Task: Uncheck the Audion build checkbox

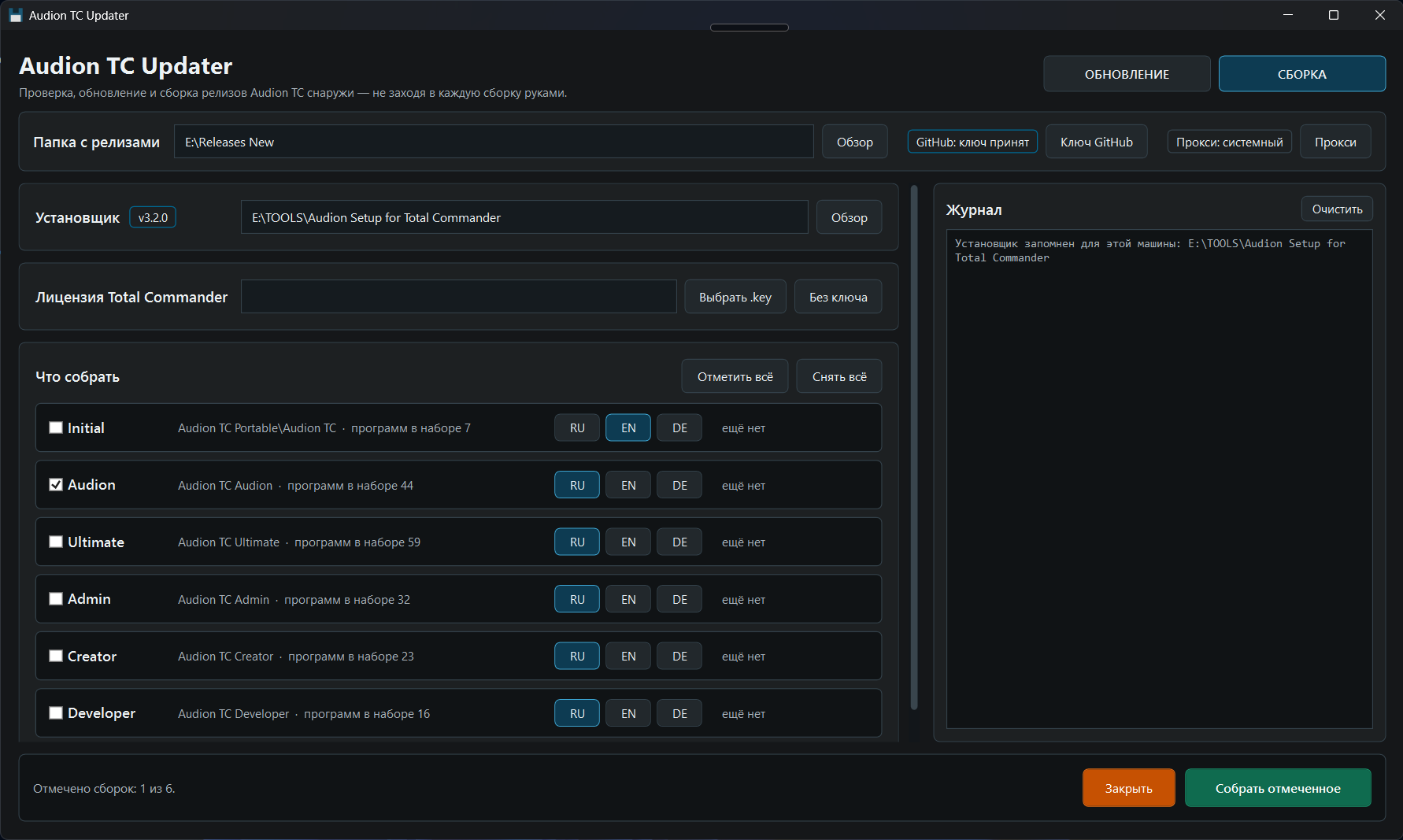Action: (56, 485)
